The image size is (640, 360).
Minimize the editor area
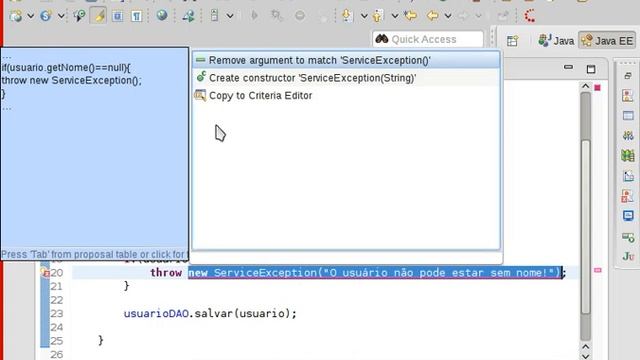click(x=568, y=67)
